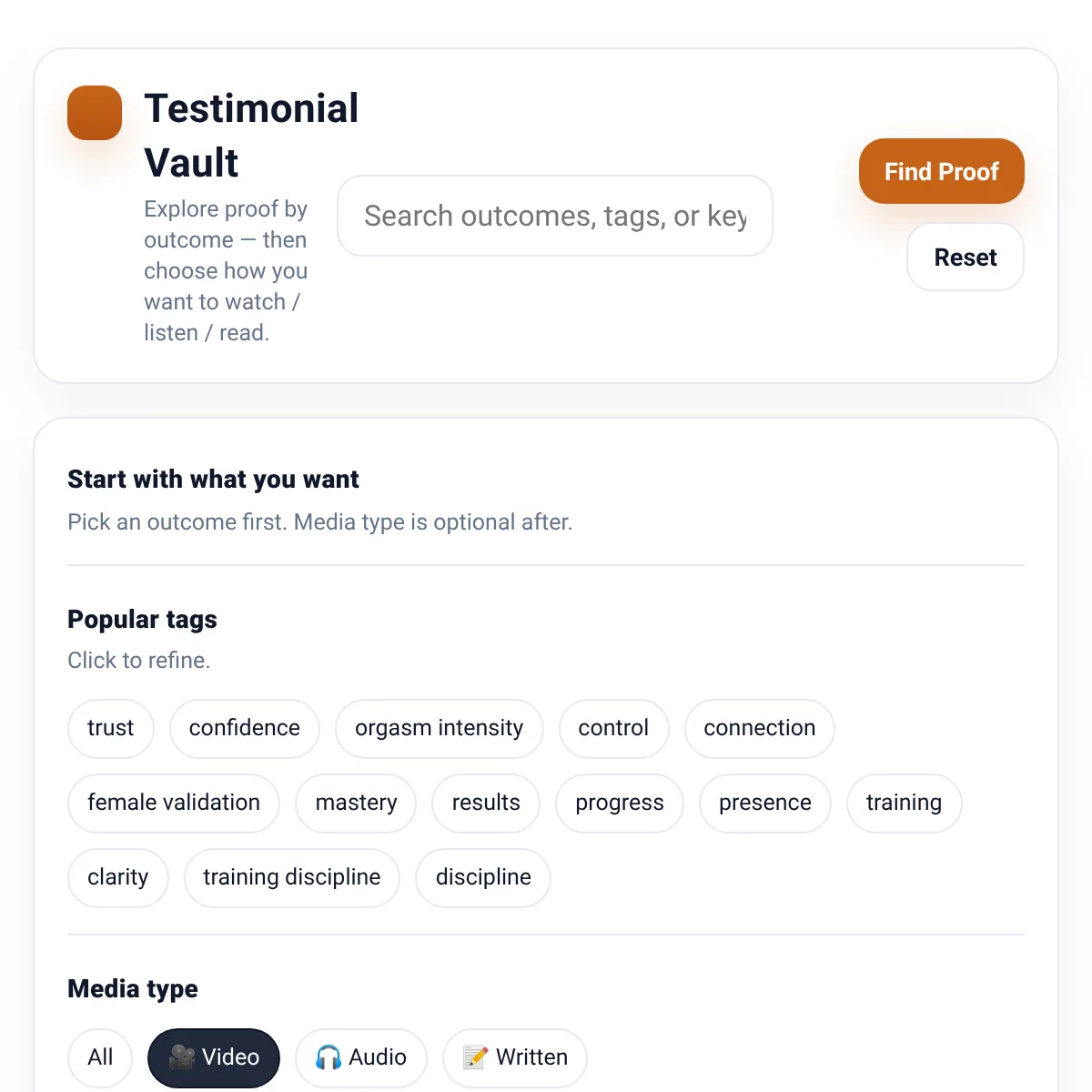The width and height of the screenshot is (1092, 1092).
Task: Choose the connection tag
Action: [x=760, y=728]
